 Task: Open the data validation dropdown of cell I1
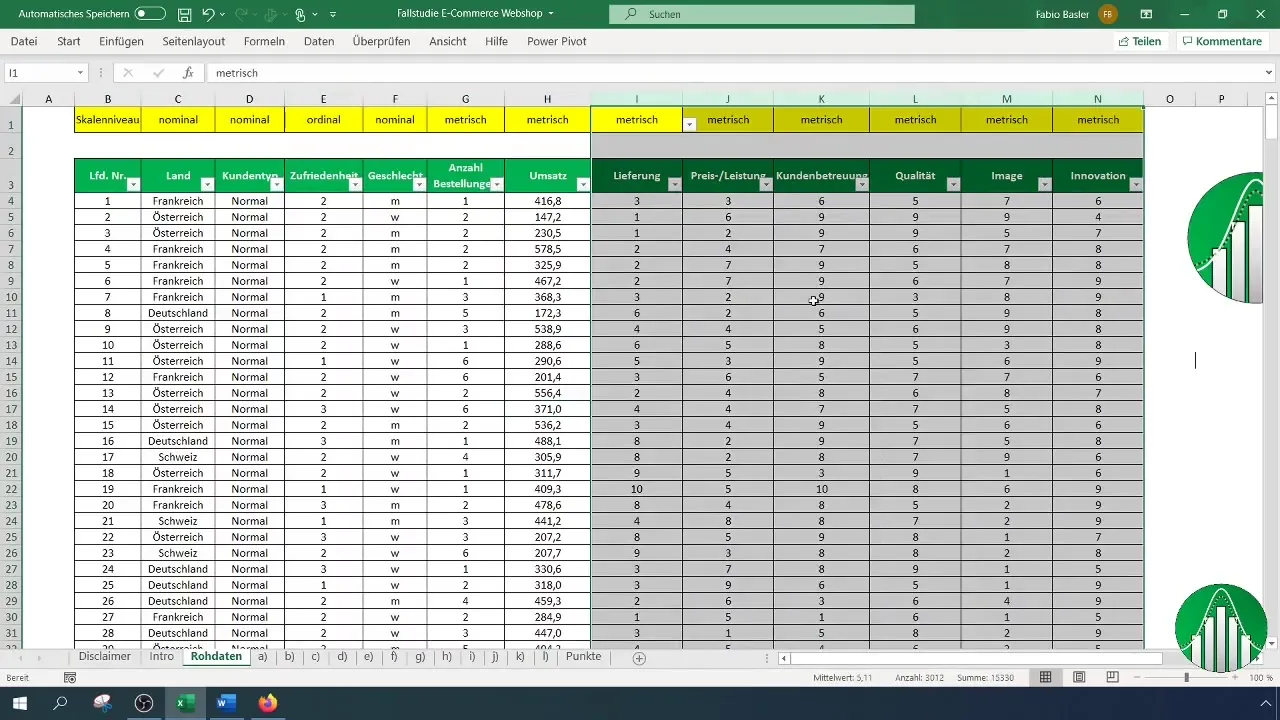pos(689,124)
